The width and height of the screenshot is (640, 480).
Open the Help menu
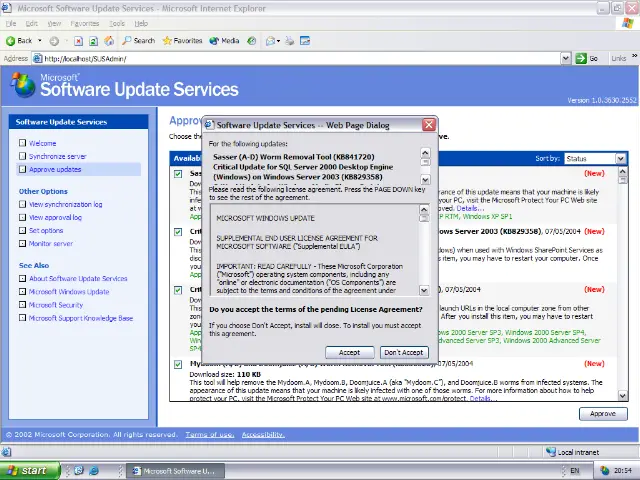point(141,23)
